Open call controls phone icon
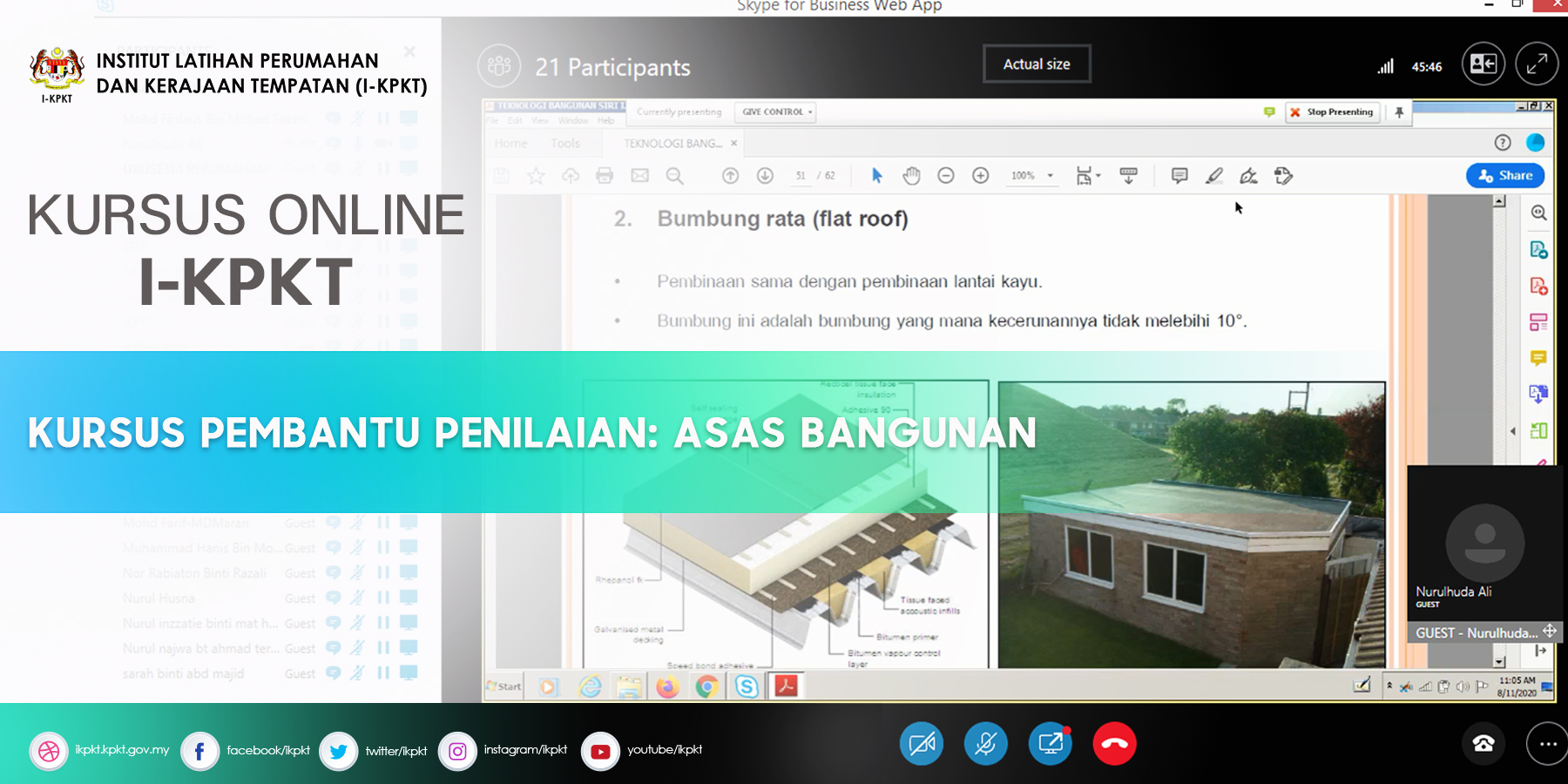The height and width of the screenshot is (784, 1568). 1484,744
